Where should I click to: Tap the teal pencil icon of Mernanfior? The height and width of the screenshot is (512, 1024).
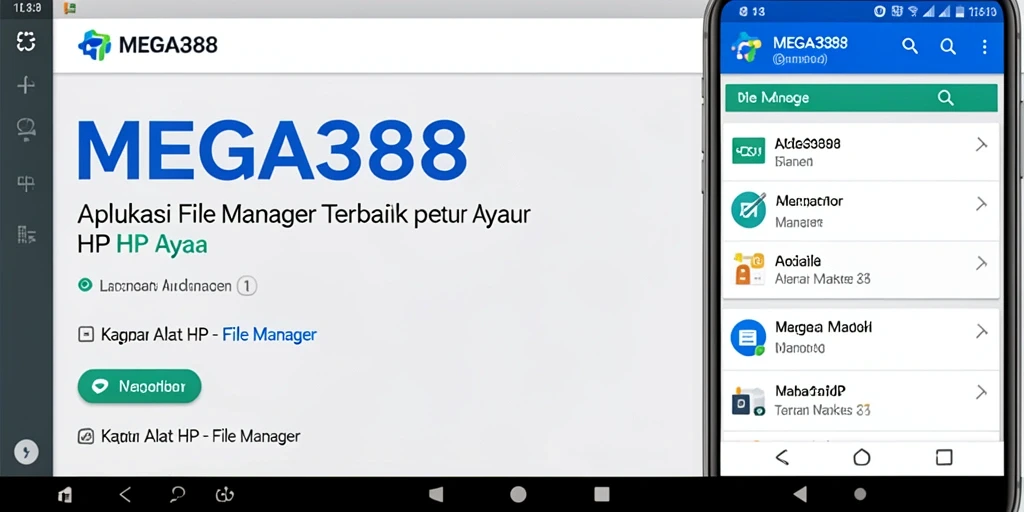[x=748, y=210]
